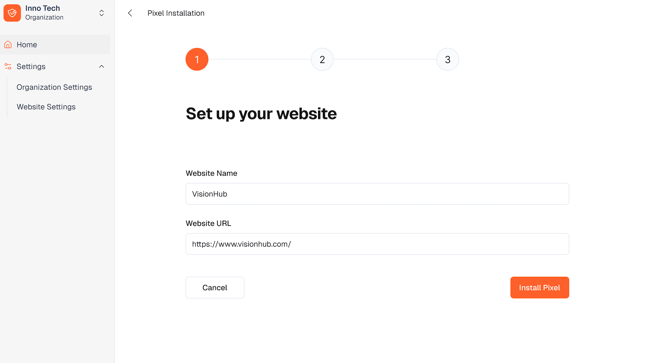Click the Settings sliders icon
Image resolution: width=670 pixels, height=363 pixels.
8,66
